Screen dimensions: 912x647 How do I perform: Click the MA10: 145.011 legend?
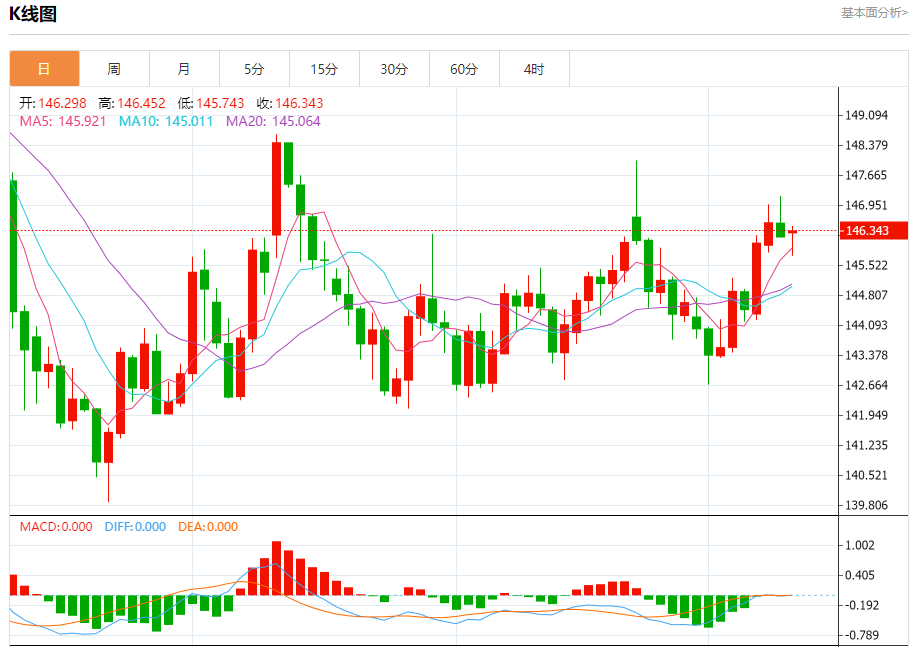[x=166, y=121]
